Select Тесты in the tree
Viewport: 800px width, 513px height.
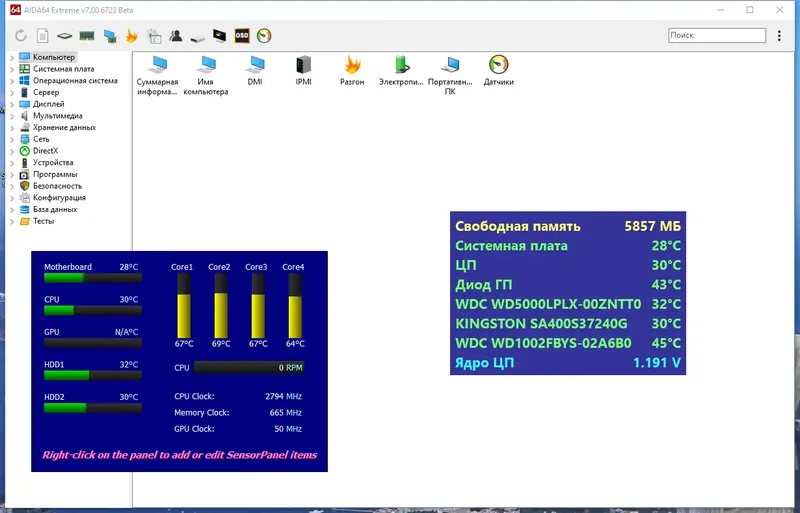(x=43, y=222)
